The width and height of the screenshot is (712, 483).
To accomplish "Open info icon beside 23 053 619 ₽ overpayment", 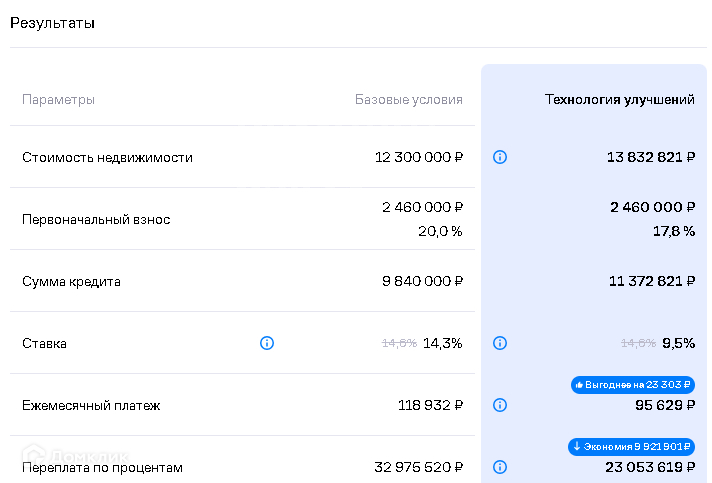I will click(x=500, y=467).
